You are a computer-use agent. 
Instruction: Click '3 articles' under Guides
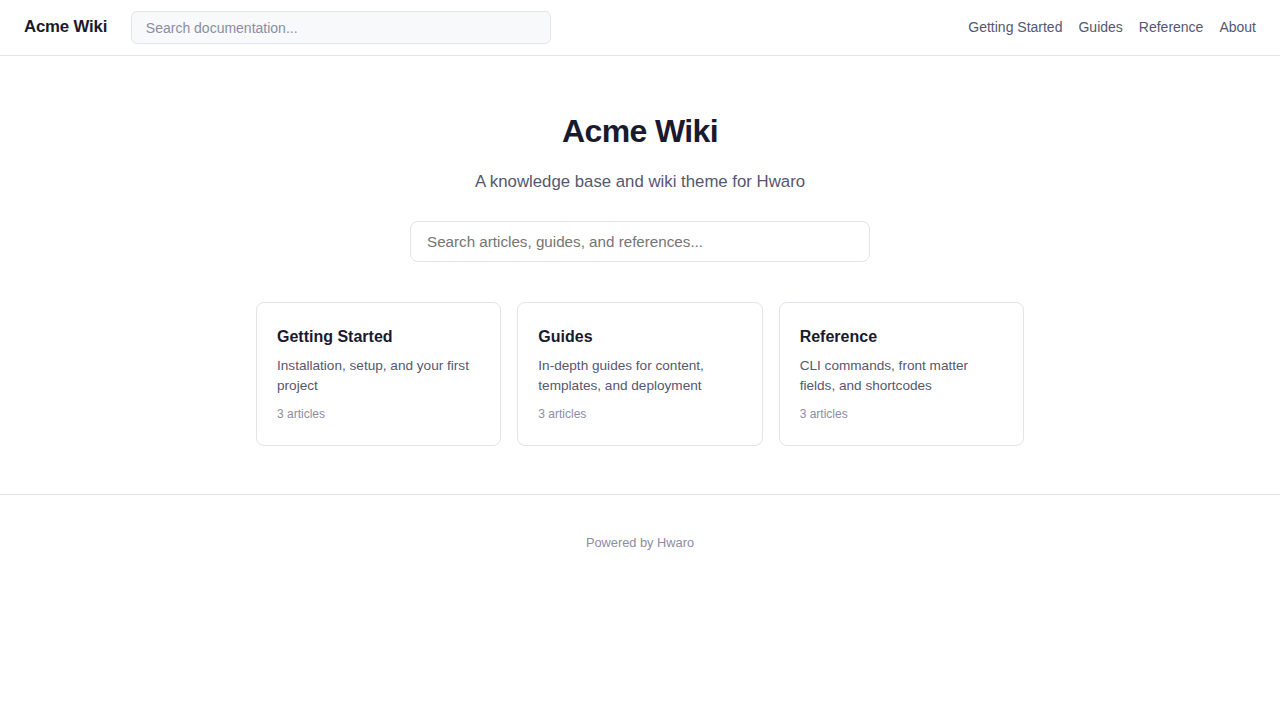click(562, 413)
